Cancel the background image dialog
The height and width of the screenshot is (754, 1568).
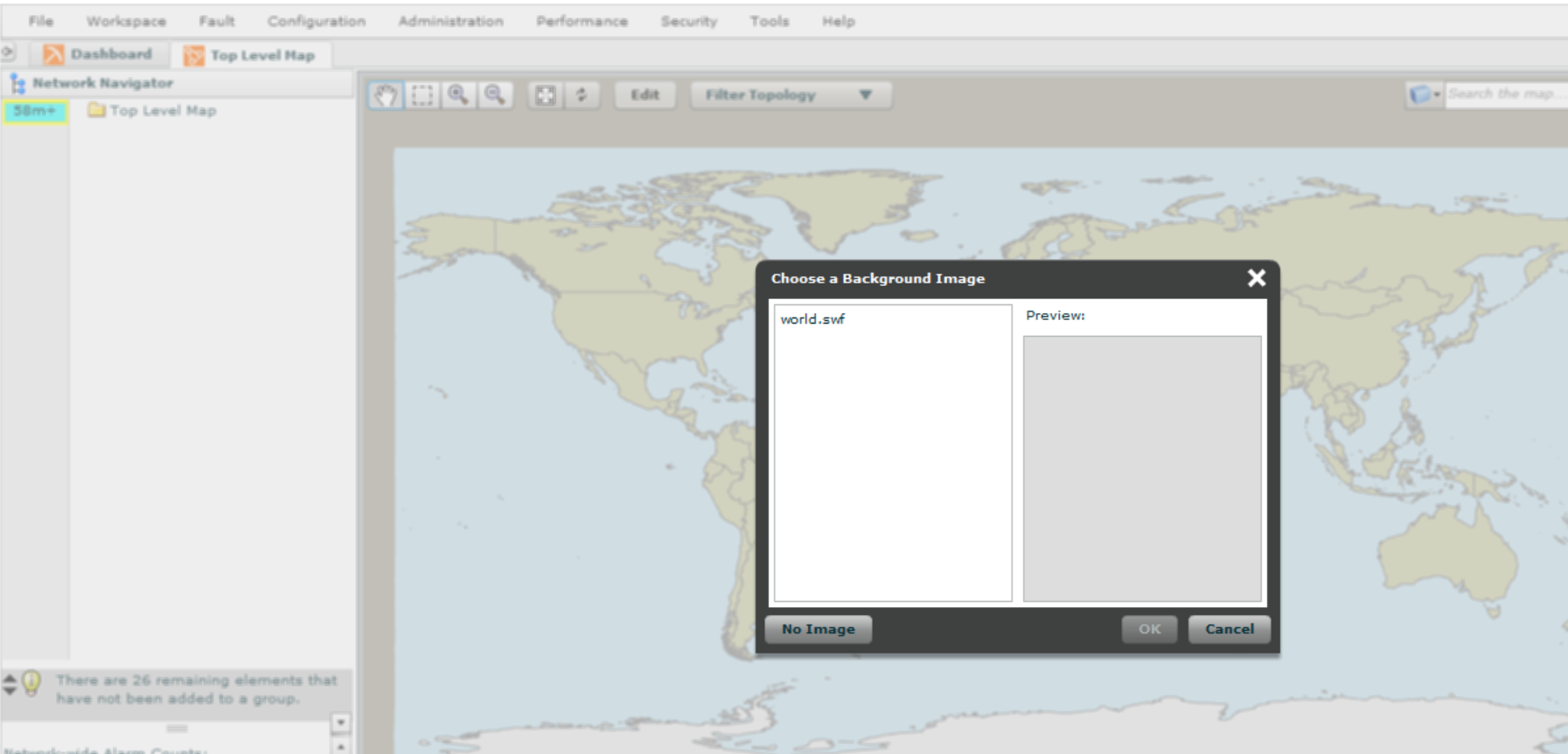1230,629
